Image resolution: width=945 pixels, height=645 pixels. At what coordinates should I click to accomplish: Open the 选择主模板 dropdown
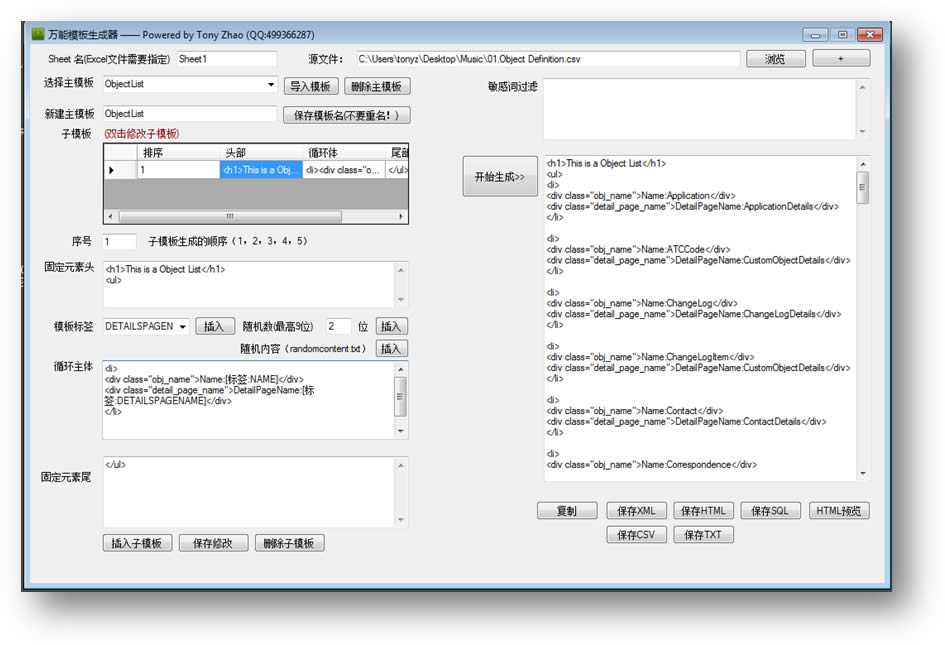[271, 85]
